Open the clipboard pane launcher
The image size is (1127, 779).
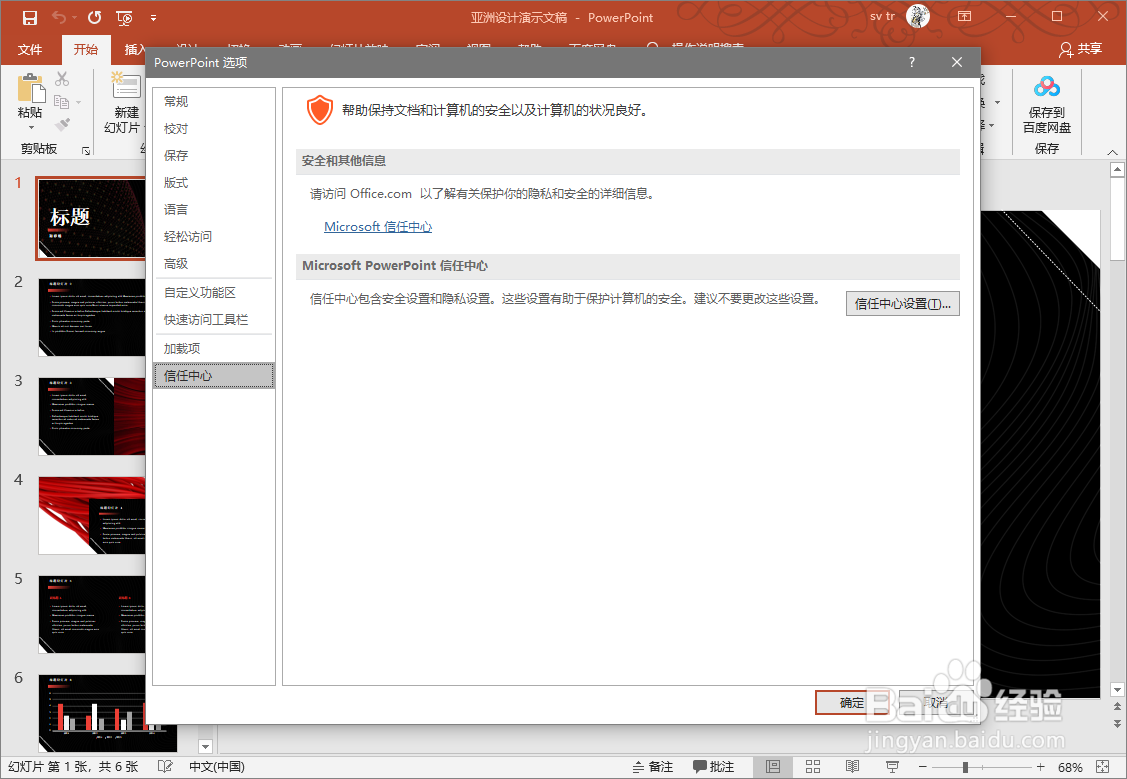tap(86, 150)
